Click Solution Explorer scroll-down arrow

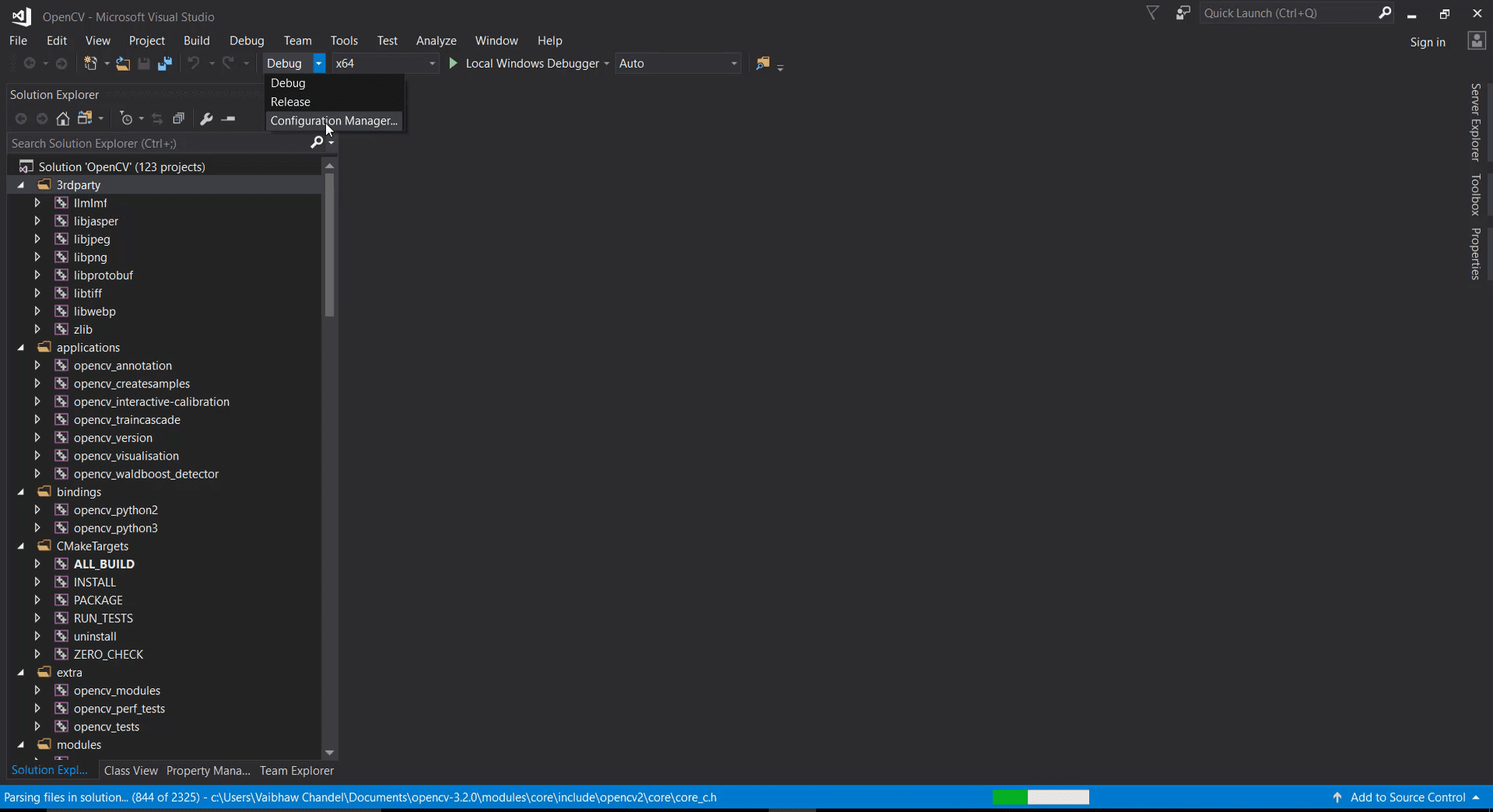[329, 753]
